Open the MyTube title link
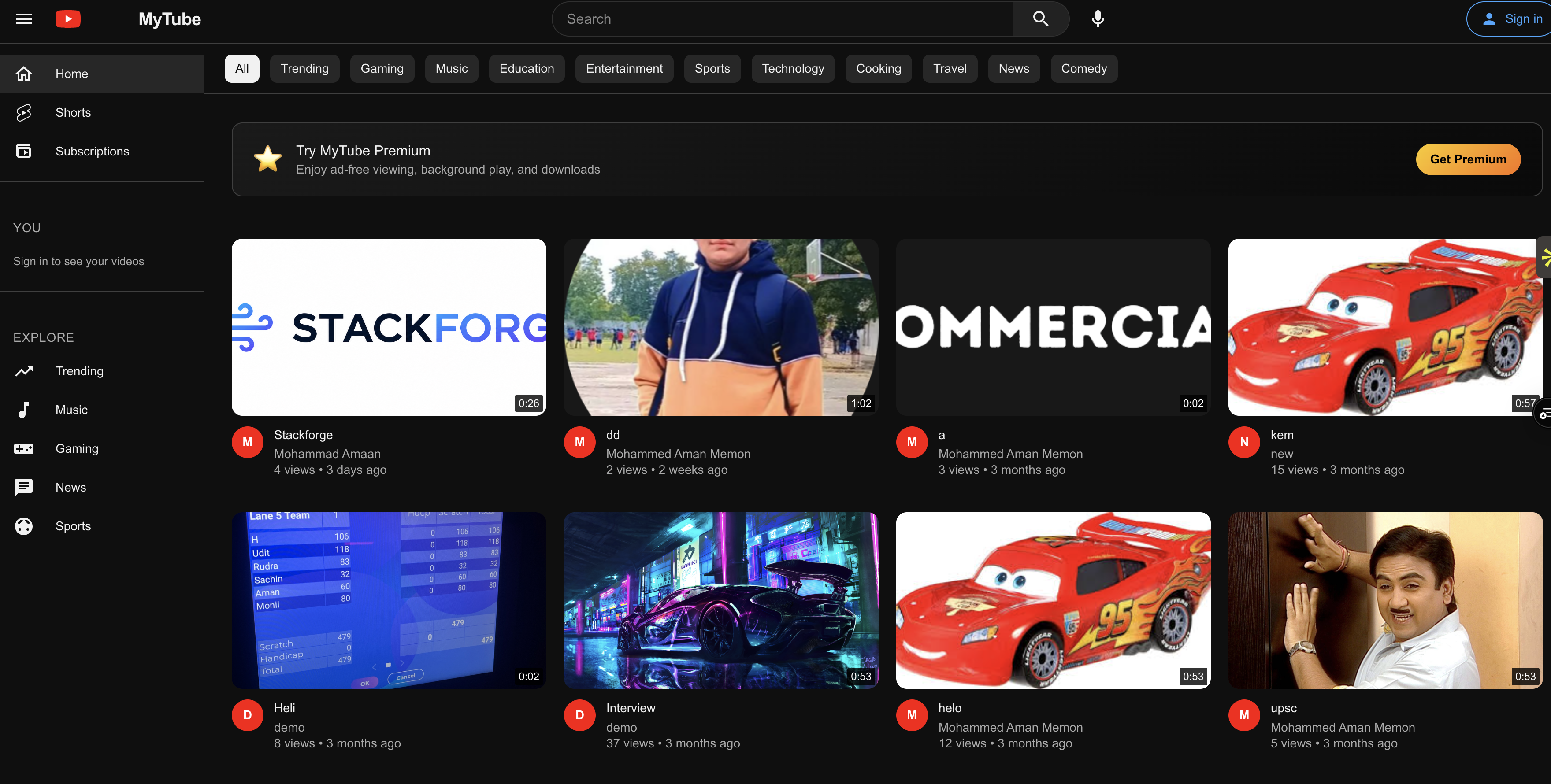 tap(170, 19)
